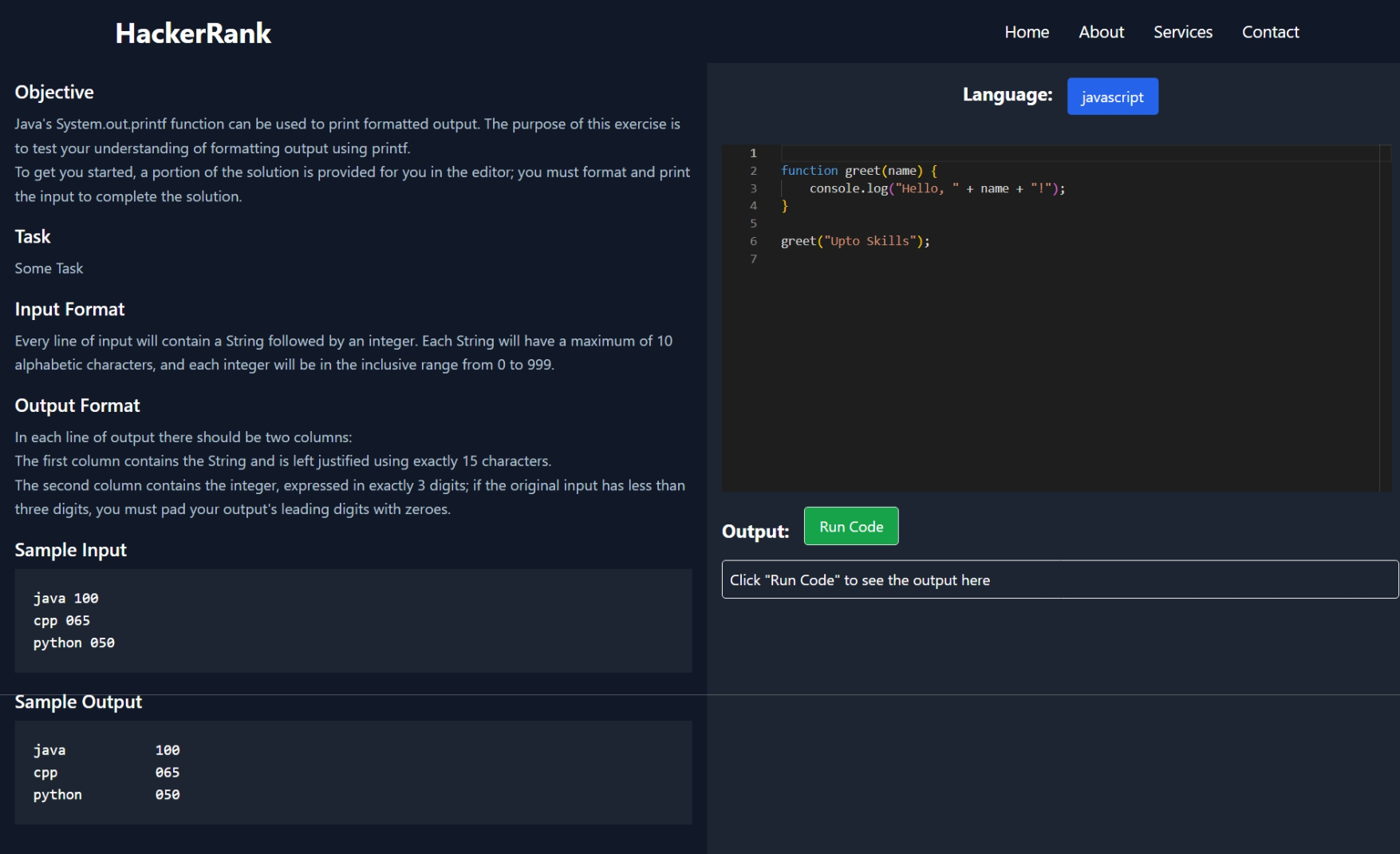Image resolution: width=1400 pixels, height=854 pixels.
Task: Click the Task heading
Action: pos(33,237)
